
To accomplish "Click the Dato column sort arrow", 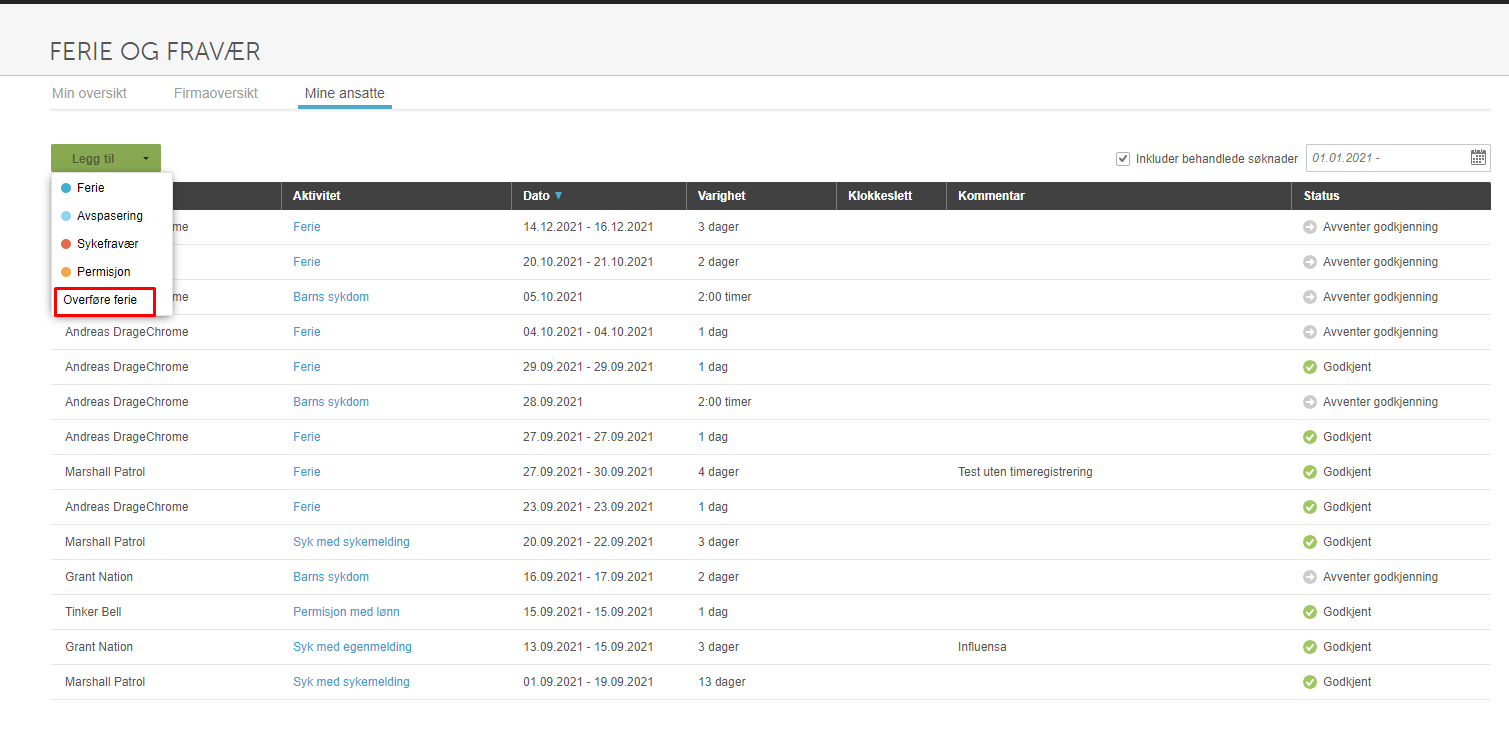I will tap(559, 196).
